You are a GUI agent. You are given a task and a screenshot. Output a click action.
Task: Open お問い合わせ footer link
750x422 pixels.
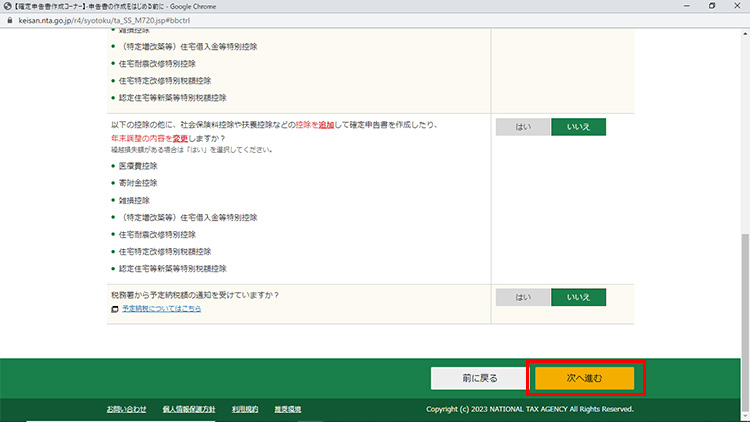coord(126,409)
